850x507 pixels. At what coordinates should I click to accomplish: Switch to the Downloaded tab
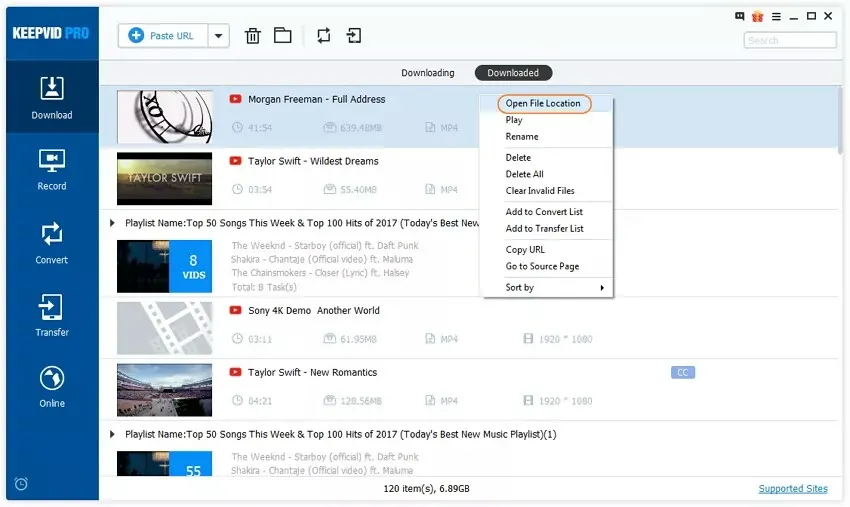[x=513, y=73]
